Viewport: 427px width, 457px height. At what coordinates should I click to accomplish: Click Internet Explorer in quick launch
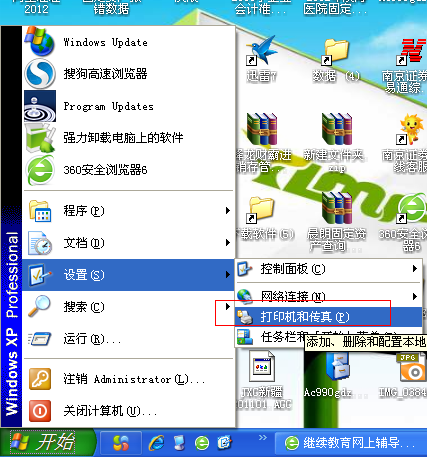tap(156, 443)
